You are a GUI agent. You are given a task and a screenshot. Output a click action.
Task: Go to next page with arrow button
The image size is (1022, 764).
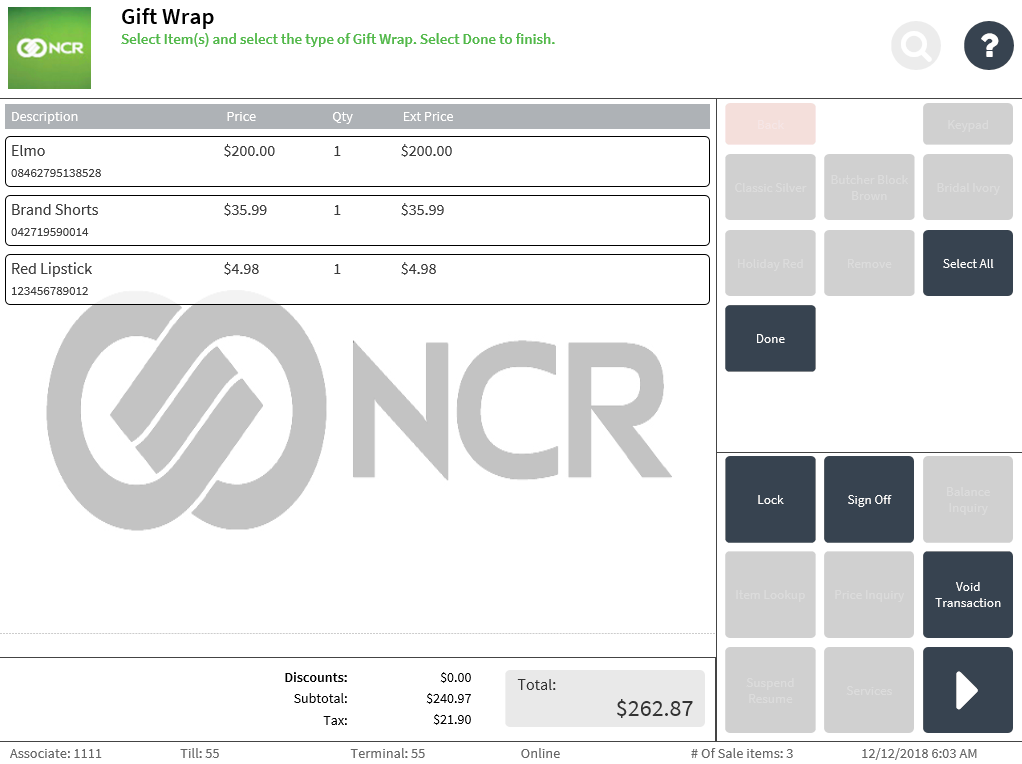(967, 690)
